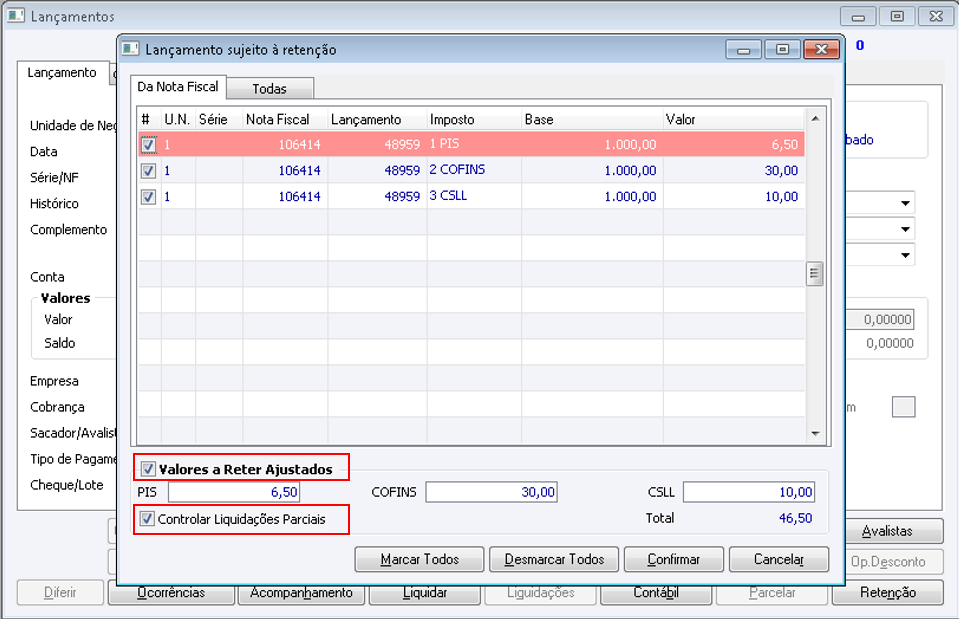Click the dialog's title bar window icon
Screen dimensions: 959x619
131,49
